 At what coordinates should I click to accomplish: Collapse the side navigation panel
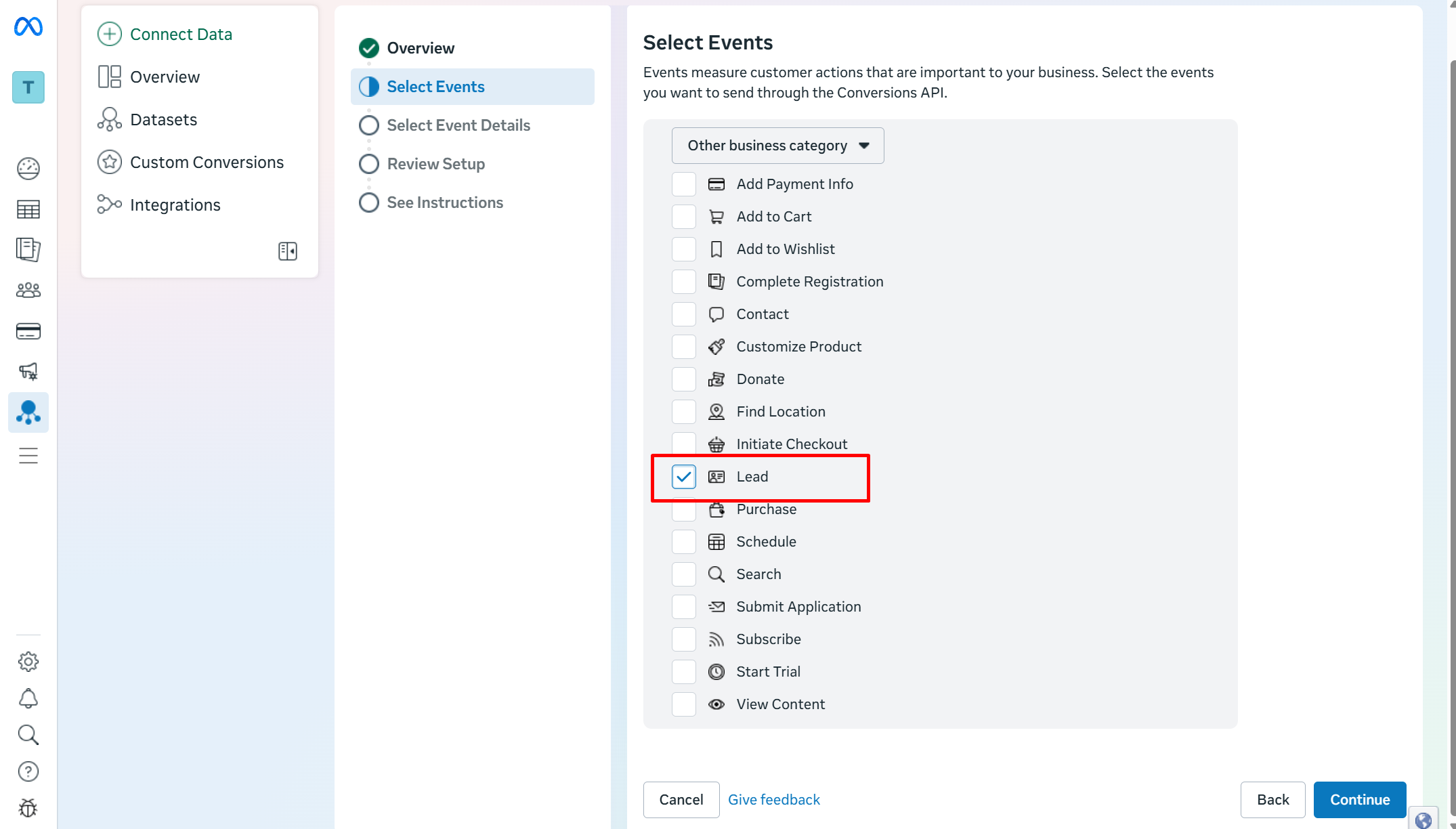[x=288, y=251]
